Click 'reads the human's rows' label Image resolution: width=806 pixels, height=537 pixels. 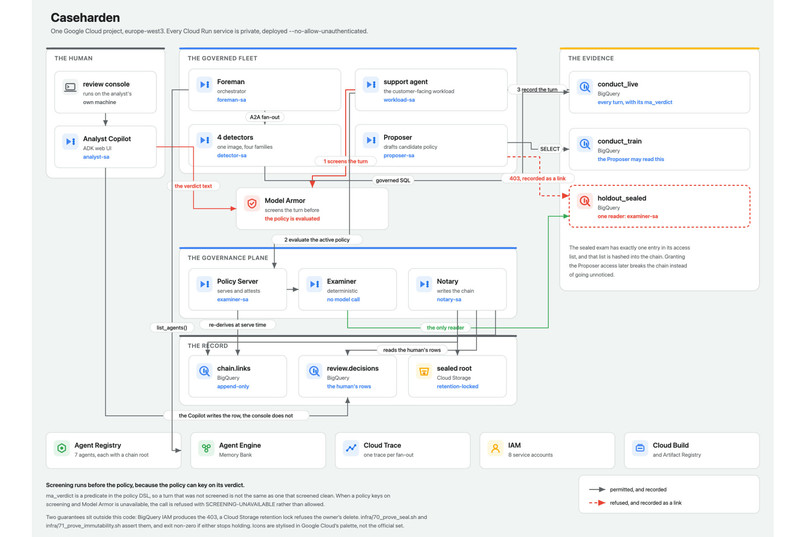pos(412,350)
